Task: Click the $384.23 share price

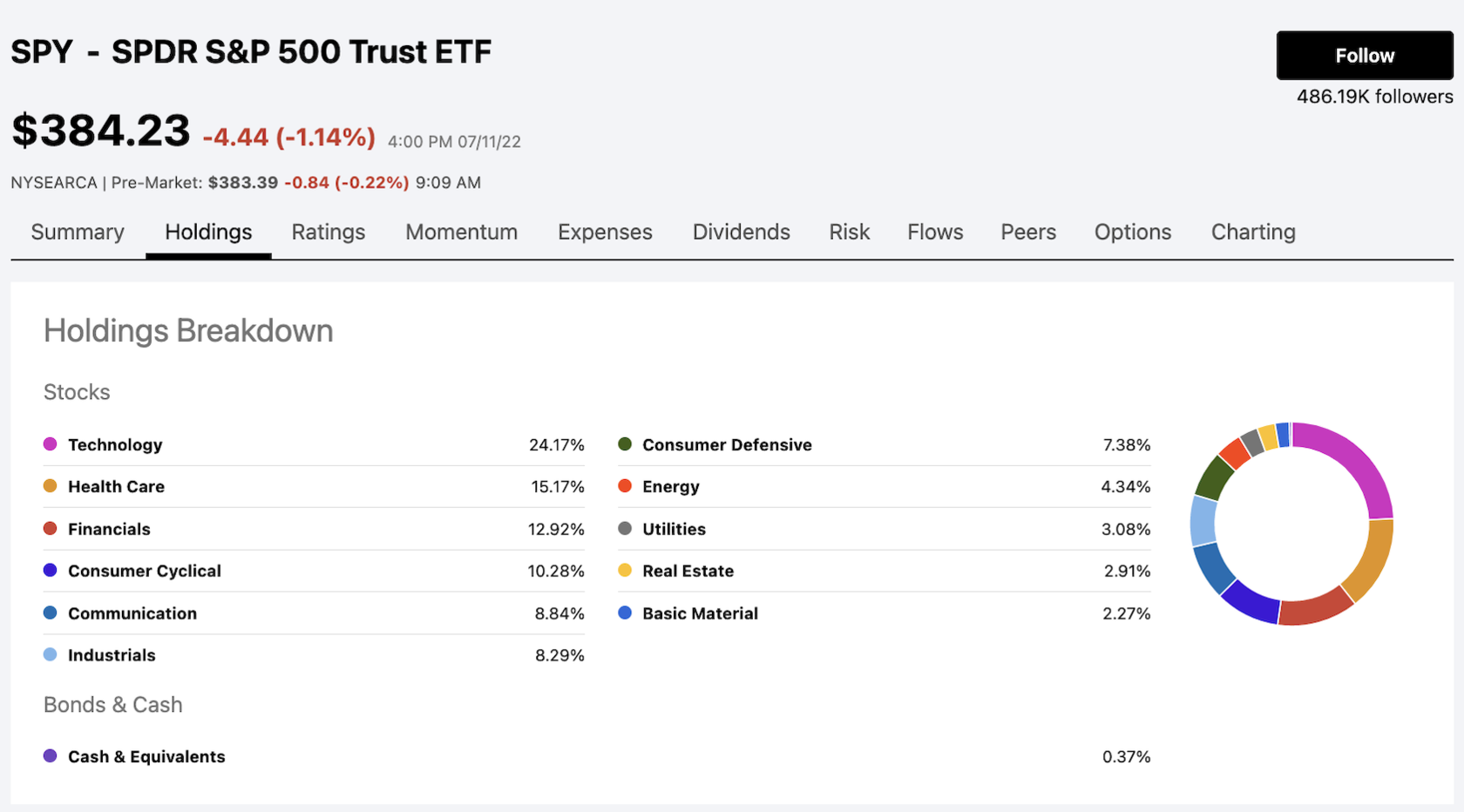Action: [x=100, y=131]
